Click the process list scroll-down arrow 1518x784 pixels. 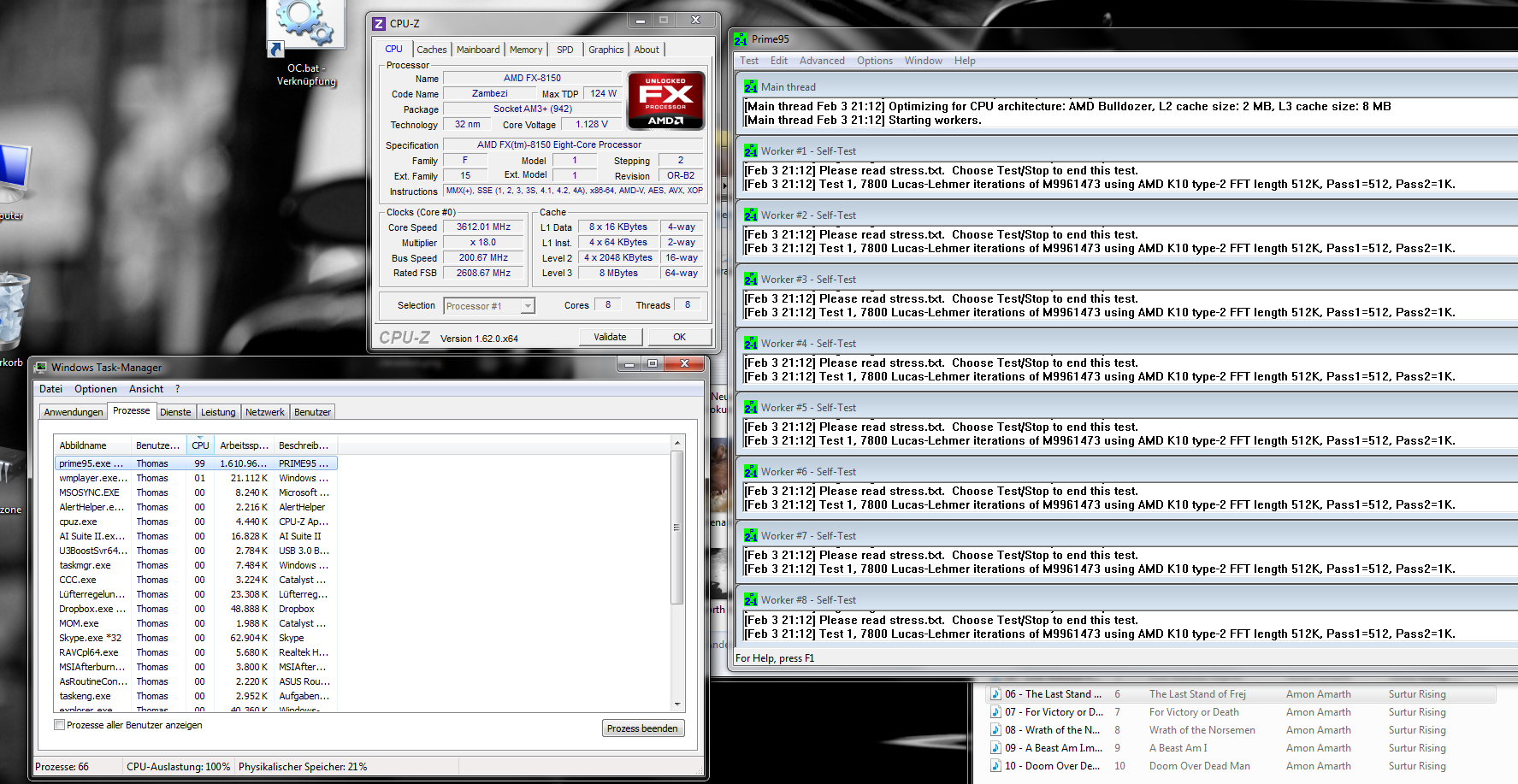pyautogui.click(x=677, y=704)
